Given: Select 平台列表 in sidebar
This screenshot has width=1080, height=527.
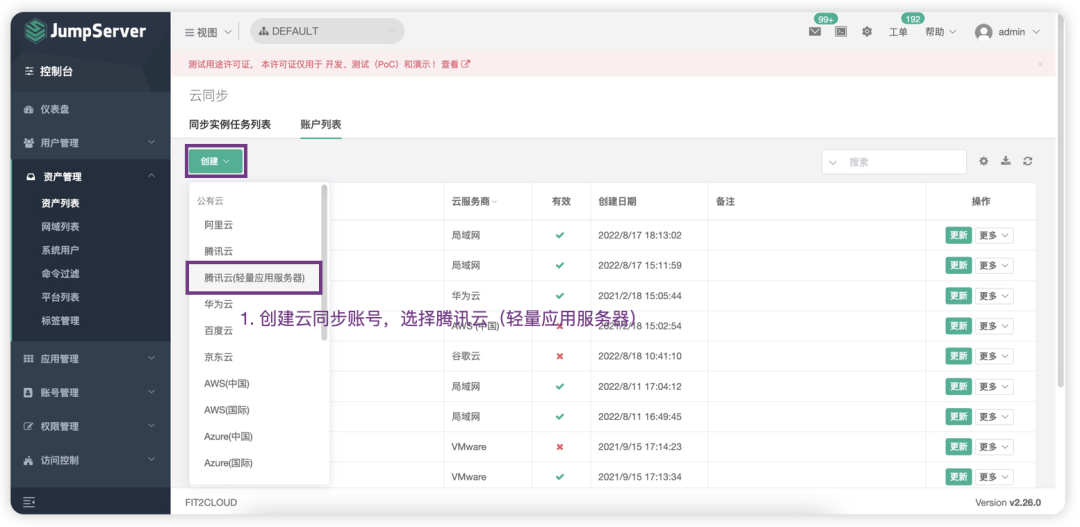Looking at the screenshot, I should [x=60, y=297].
